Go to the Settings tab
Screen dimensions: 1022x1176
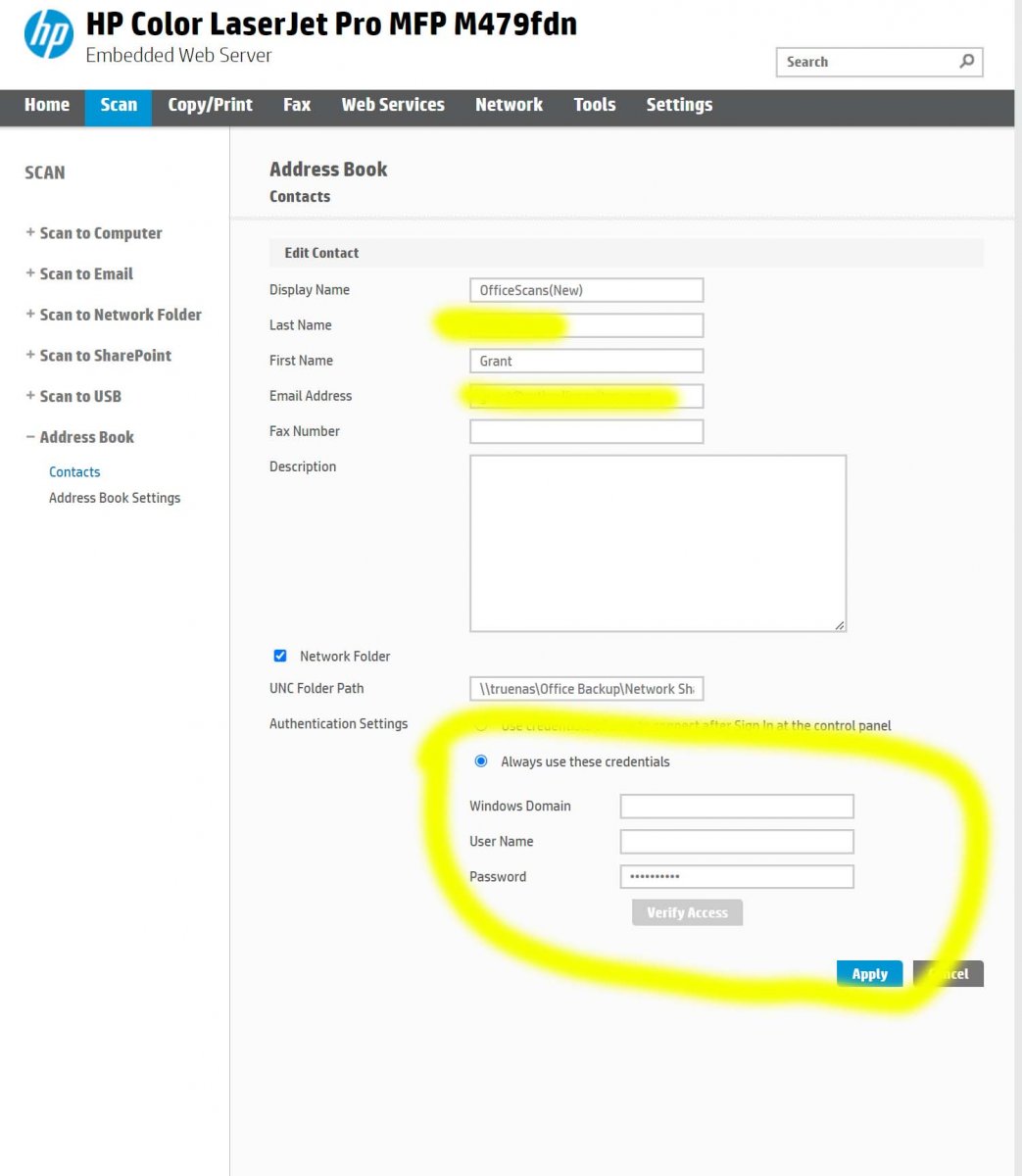click(x=679, y=105)
